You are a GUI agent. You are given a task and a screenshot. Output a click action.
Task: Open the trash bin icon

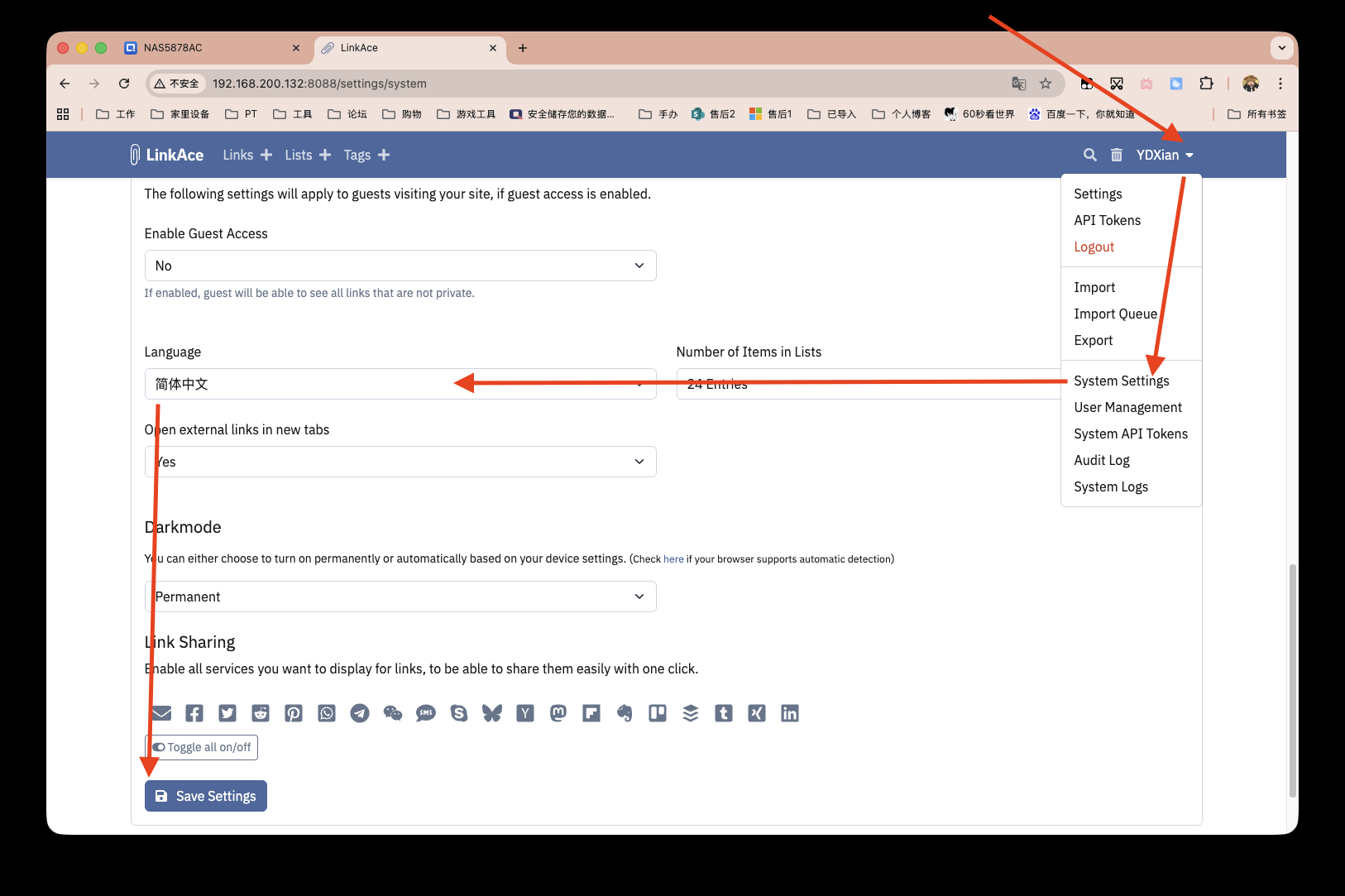point(1116,155)
